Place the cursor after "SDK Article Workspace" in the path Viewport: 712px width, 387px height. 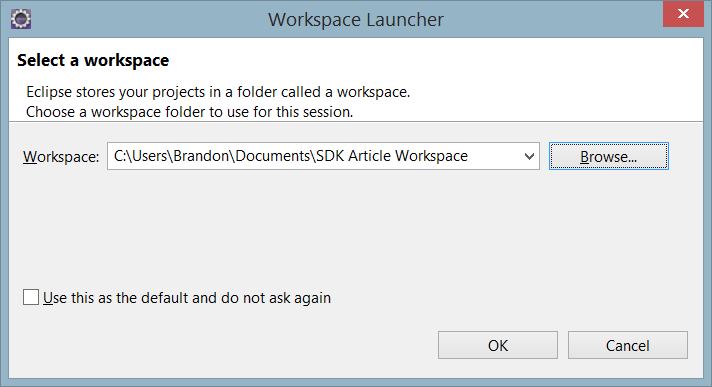[470, 156]
